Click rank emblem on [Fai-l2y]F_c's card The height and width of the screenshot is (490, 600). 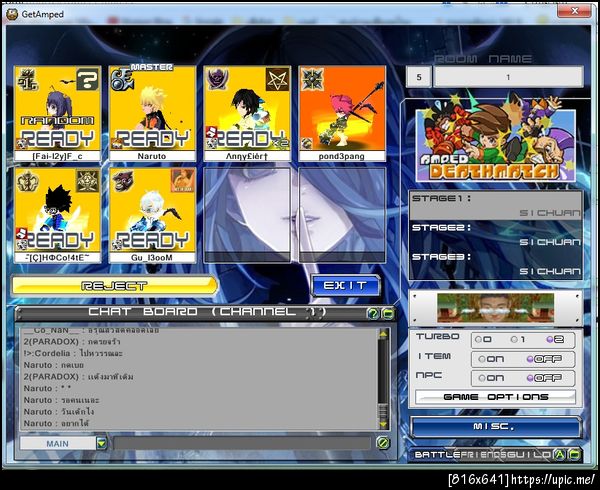[x=29, y=80]
